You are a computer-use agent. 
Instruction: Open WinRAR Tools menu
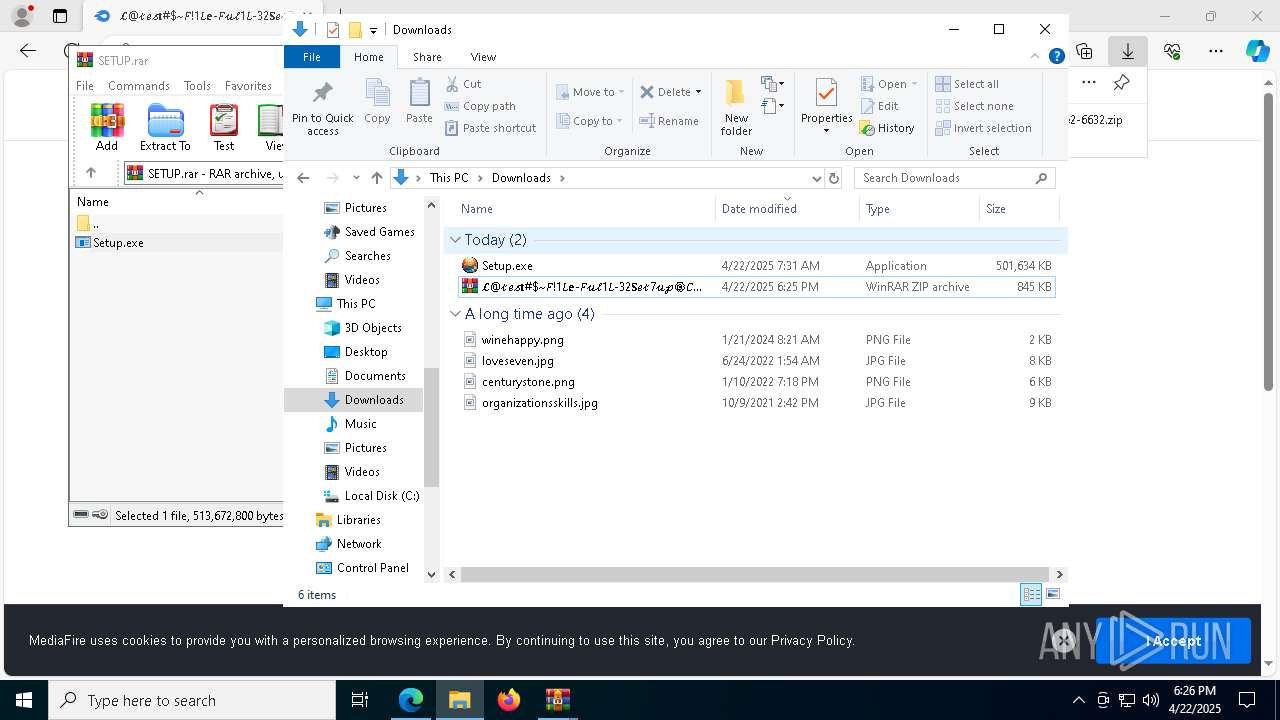[197, 86]
